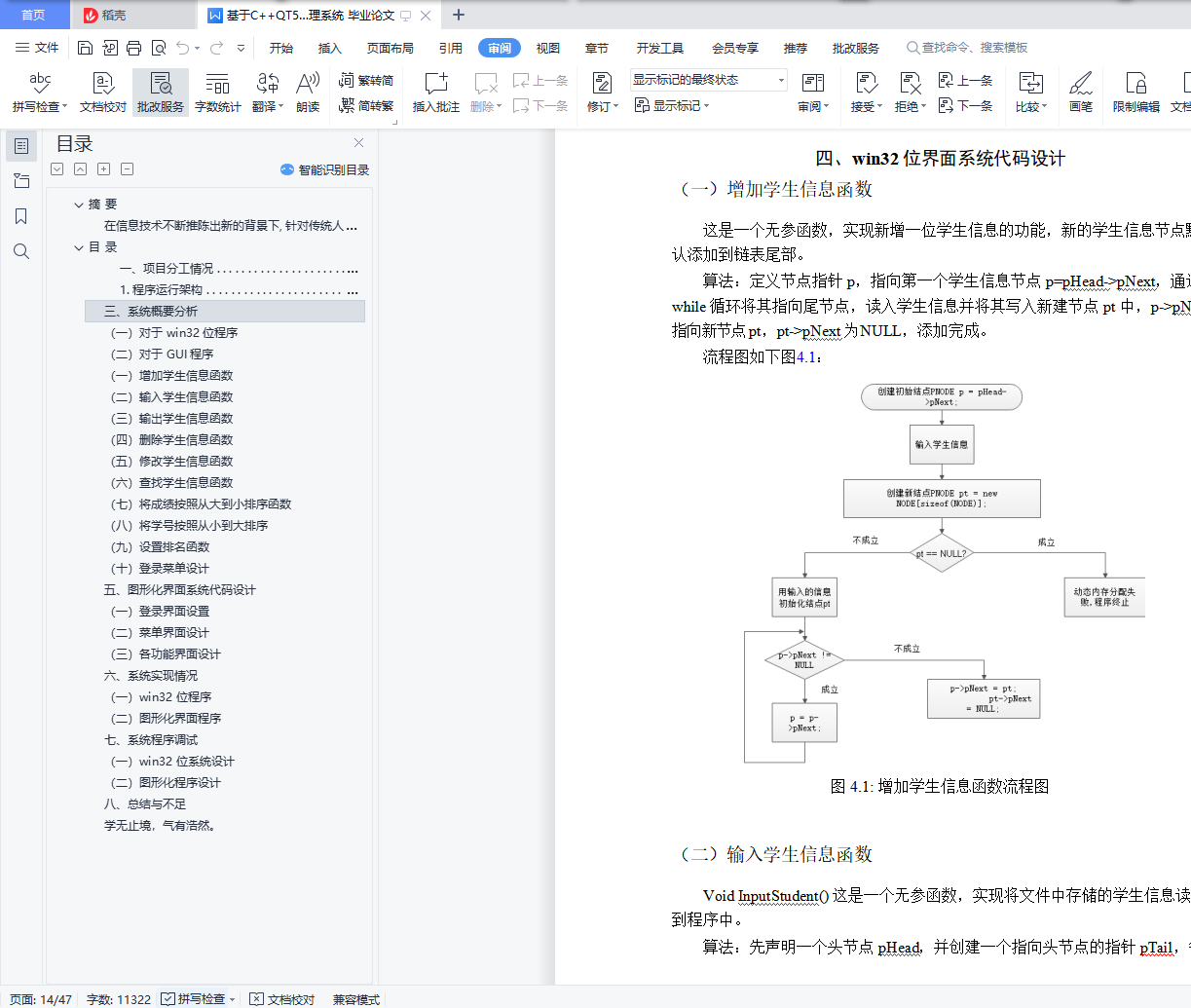
Task: Run 拼写检查 spell check tool
Action: 40,93
